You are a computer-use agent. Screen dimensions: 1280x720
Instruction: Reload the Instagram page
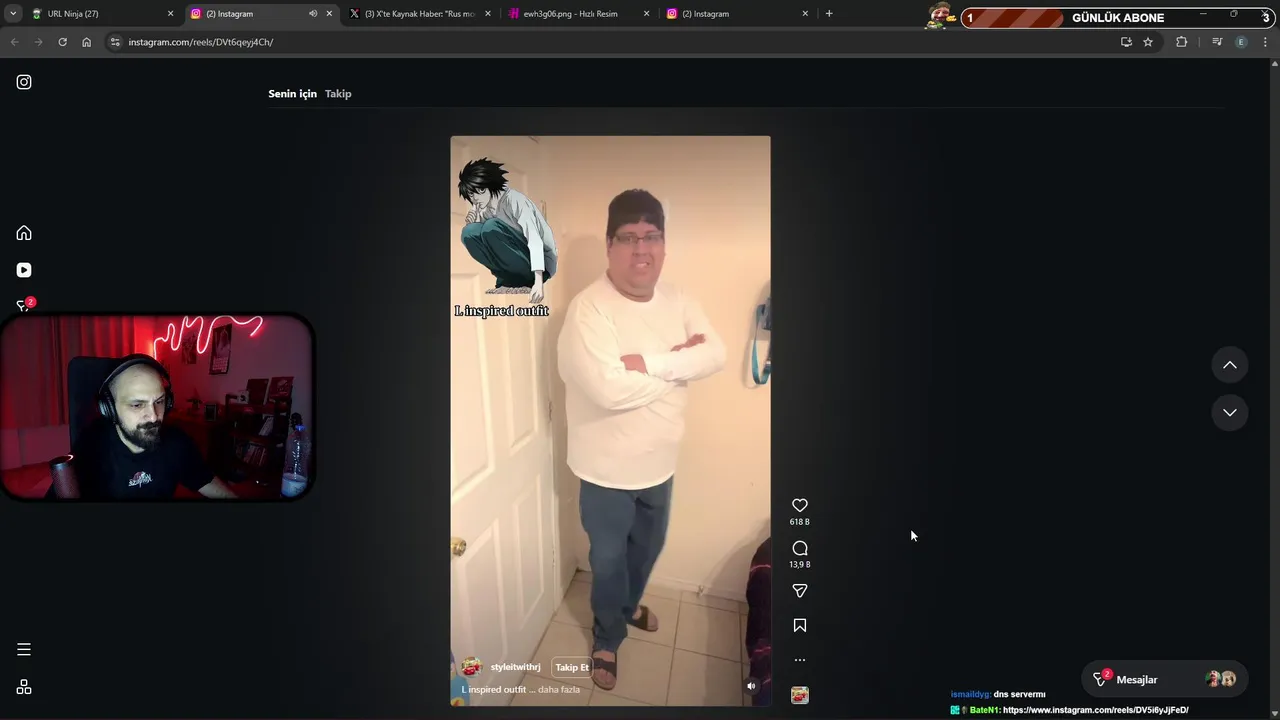[x=62, y=42]
